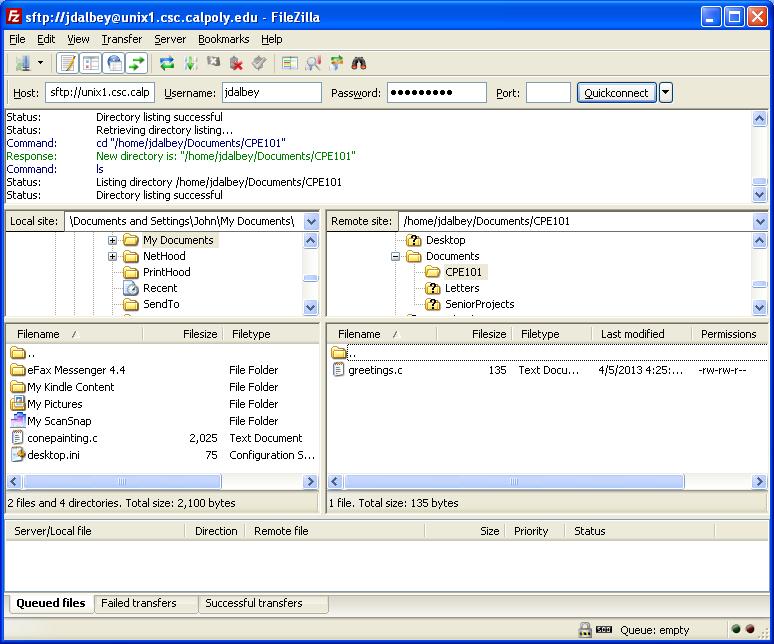Toggle synchronized browsing icon
774x644 pixels.
pos(337,63)
